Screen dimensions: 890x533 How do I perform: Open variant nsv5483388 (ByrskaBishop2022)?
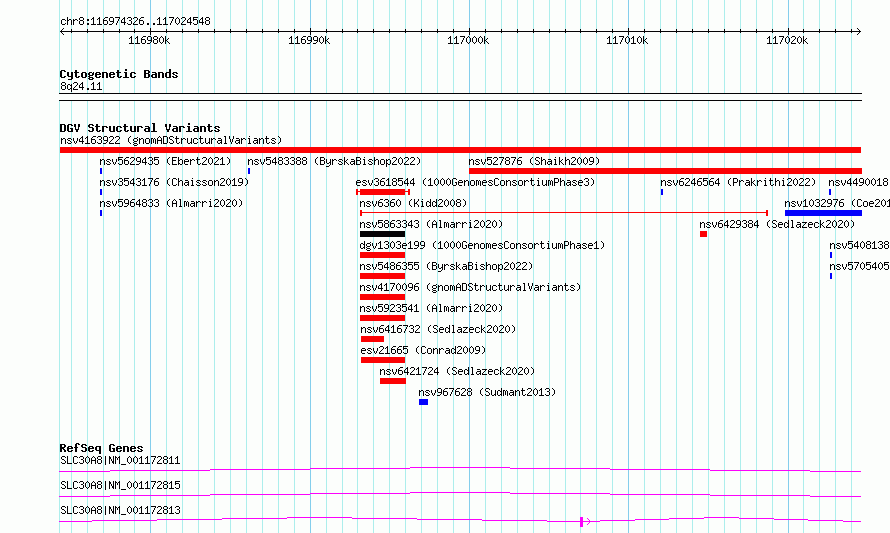point(334,161)
